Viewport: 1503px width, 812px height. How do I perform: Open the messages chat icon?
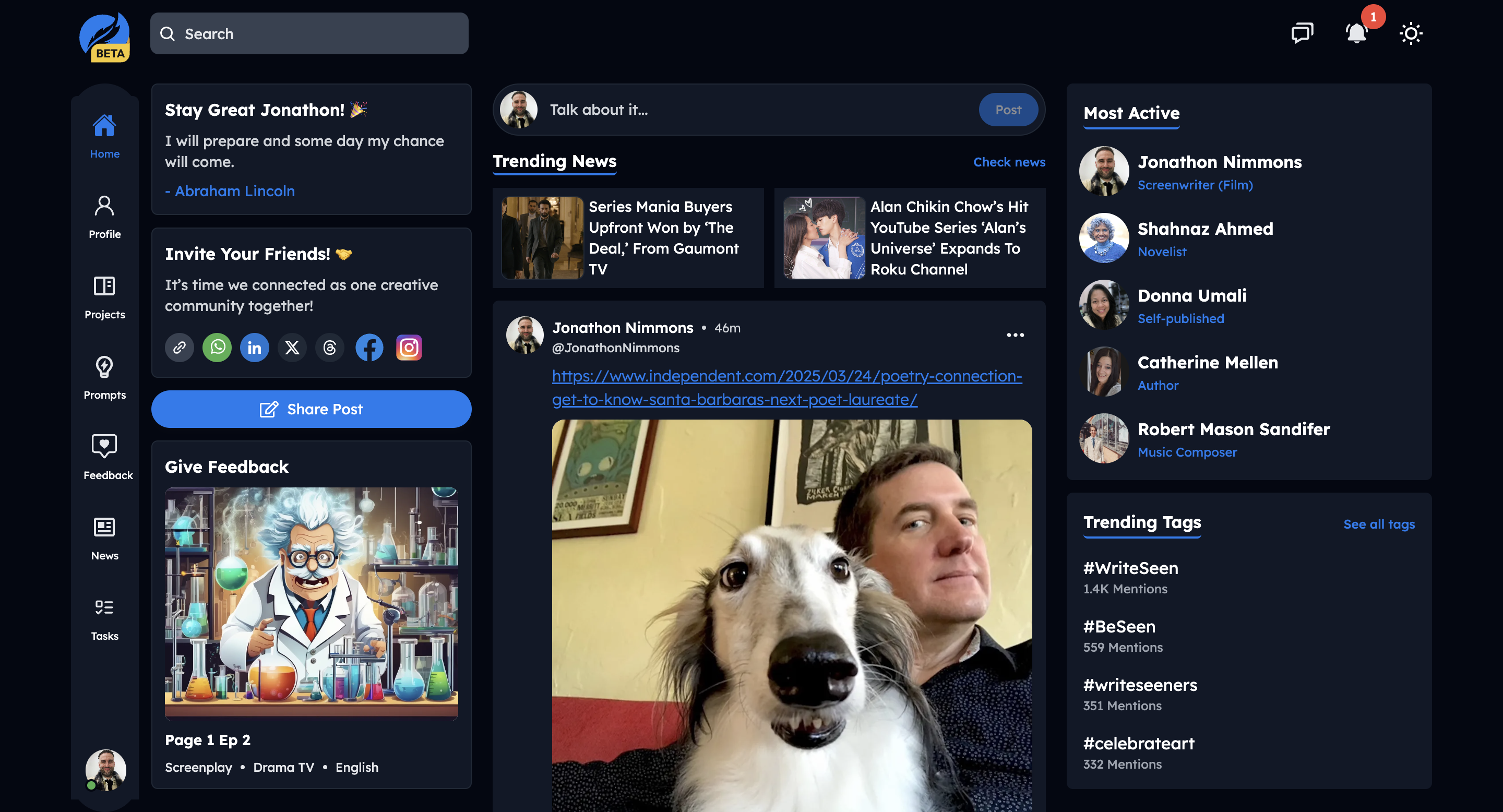pyautogui.click(x=1302, y=33)
